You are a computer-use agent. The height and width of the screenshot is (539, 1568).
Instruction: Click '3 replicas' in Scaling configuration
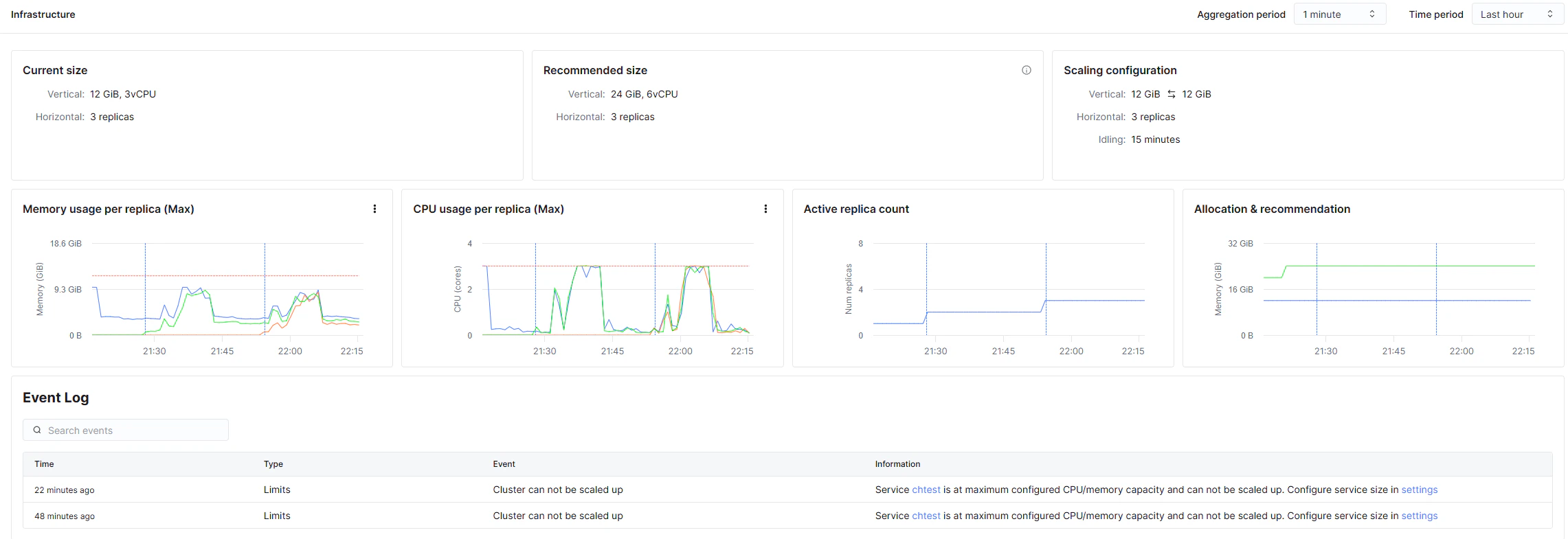tap(1153, 117)
